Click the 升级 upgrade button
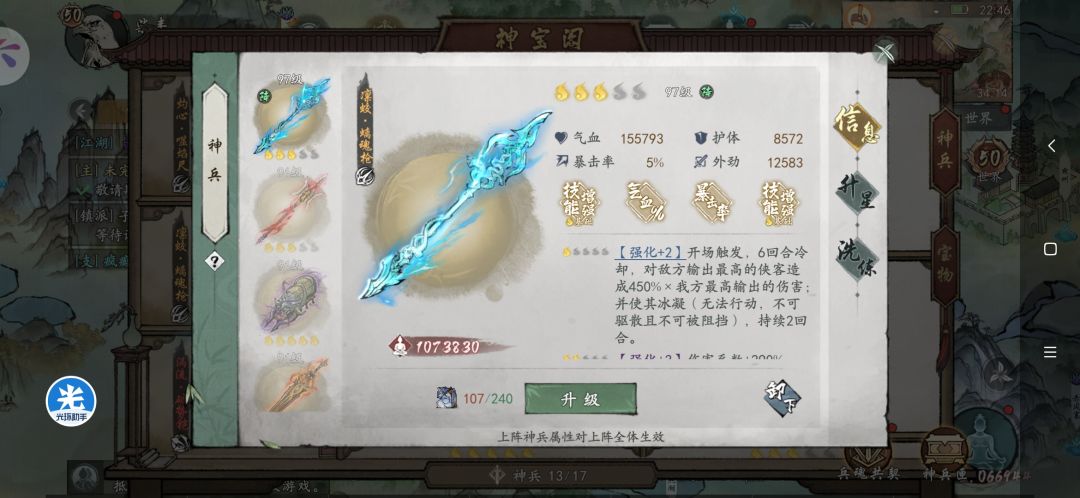 pos(580,399)
